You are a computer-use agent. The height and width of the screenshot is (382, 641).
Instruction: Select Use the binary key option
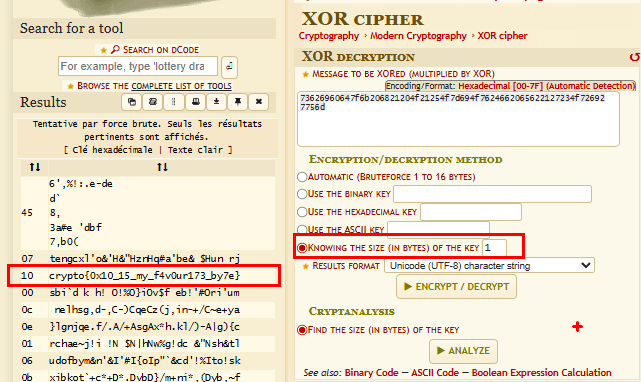[x=302, y=194]
